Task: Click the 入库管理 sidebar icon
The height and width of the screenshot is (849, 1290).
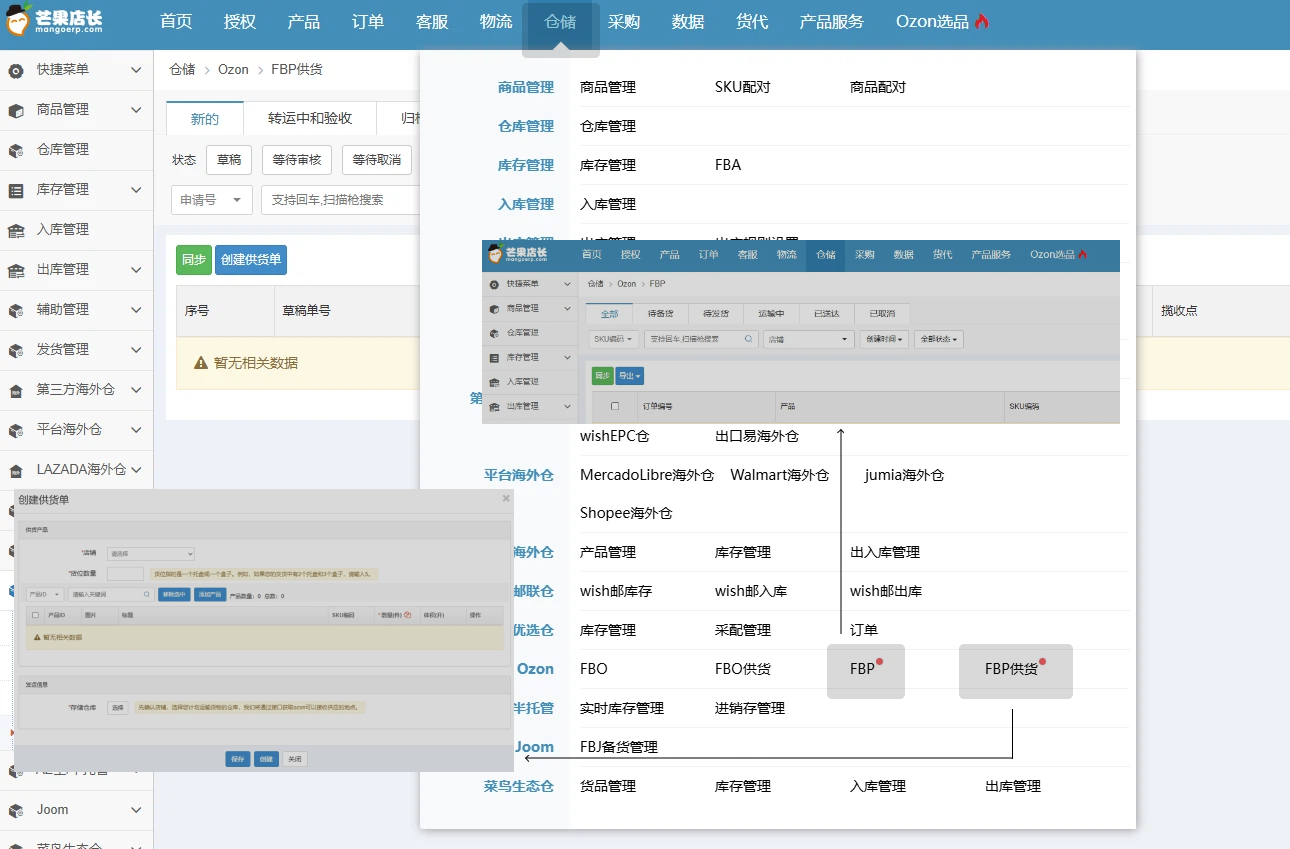Action: point(16,230)
